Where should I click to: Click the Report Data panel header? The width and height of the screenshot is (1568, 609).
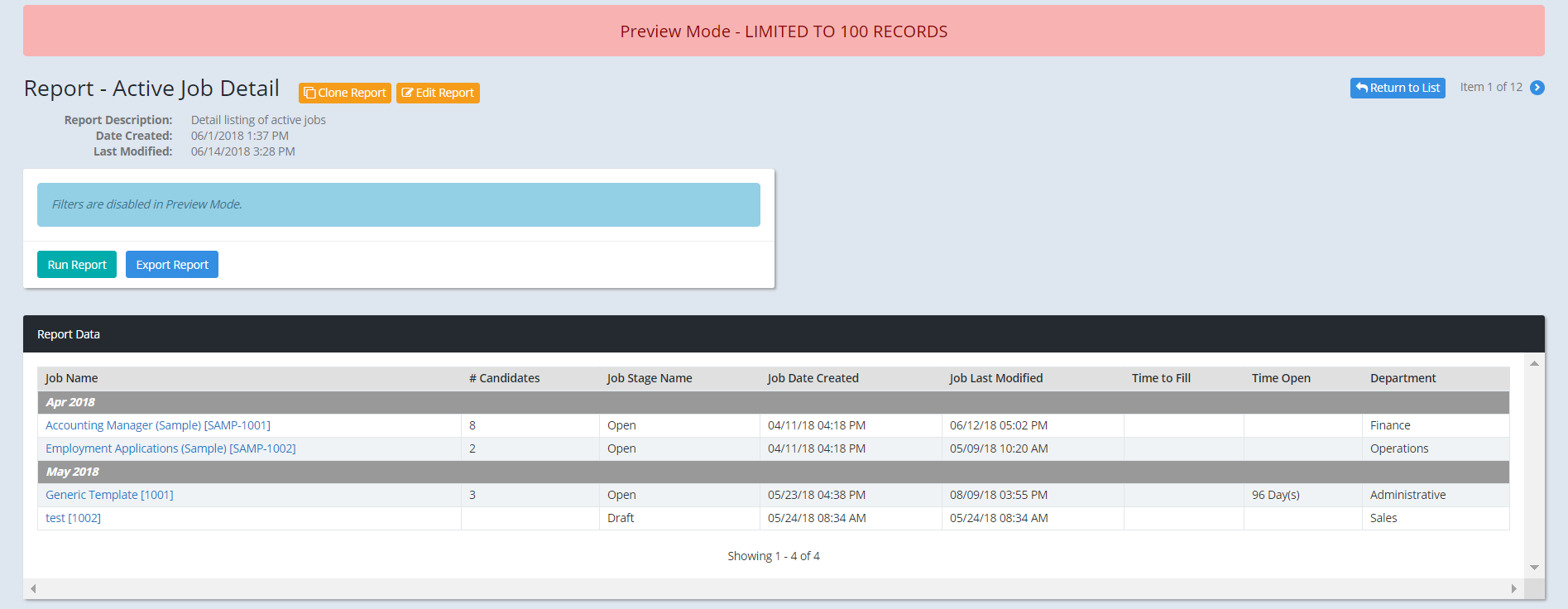784,334
